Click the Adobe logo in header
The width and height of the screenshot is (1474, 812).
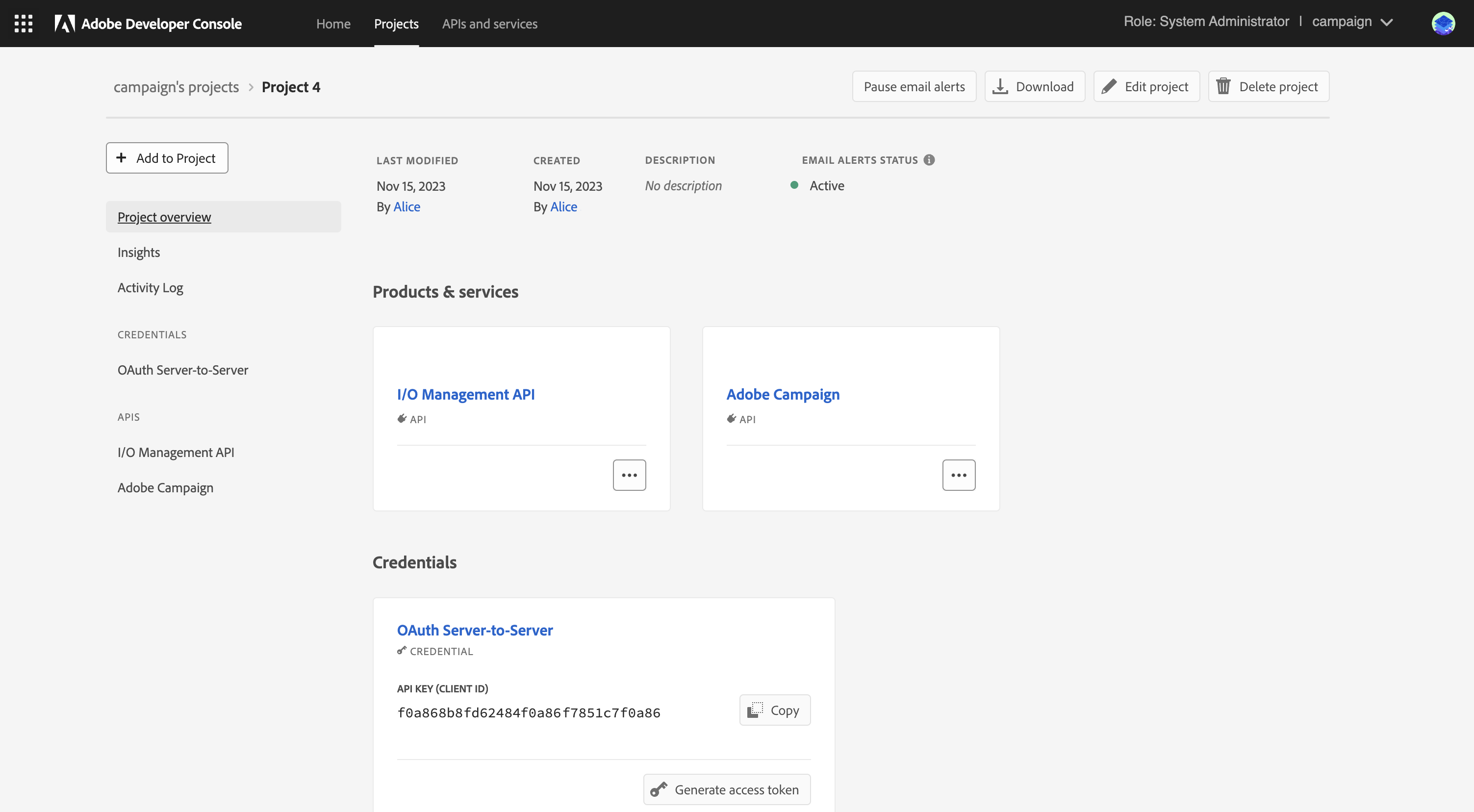[x=65, y=24]
